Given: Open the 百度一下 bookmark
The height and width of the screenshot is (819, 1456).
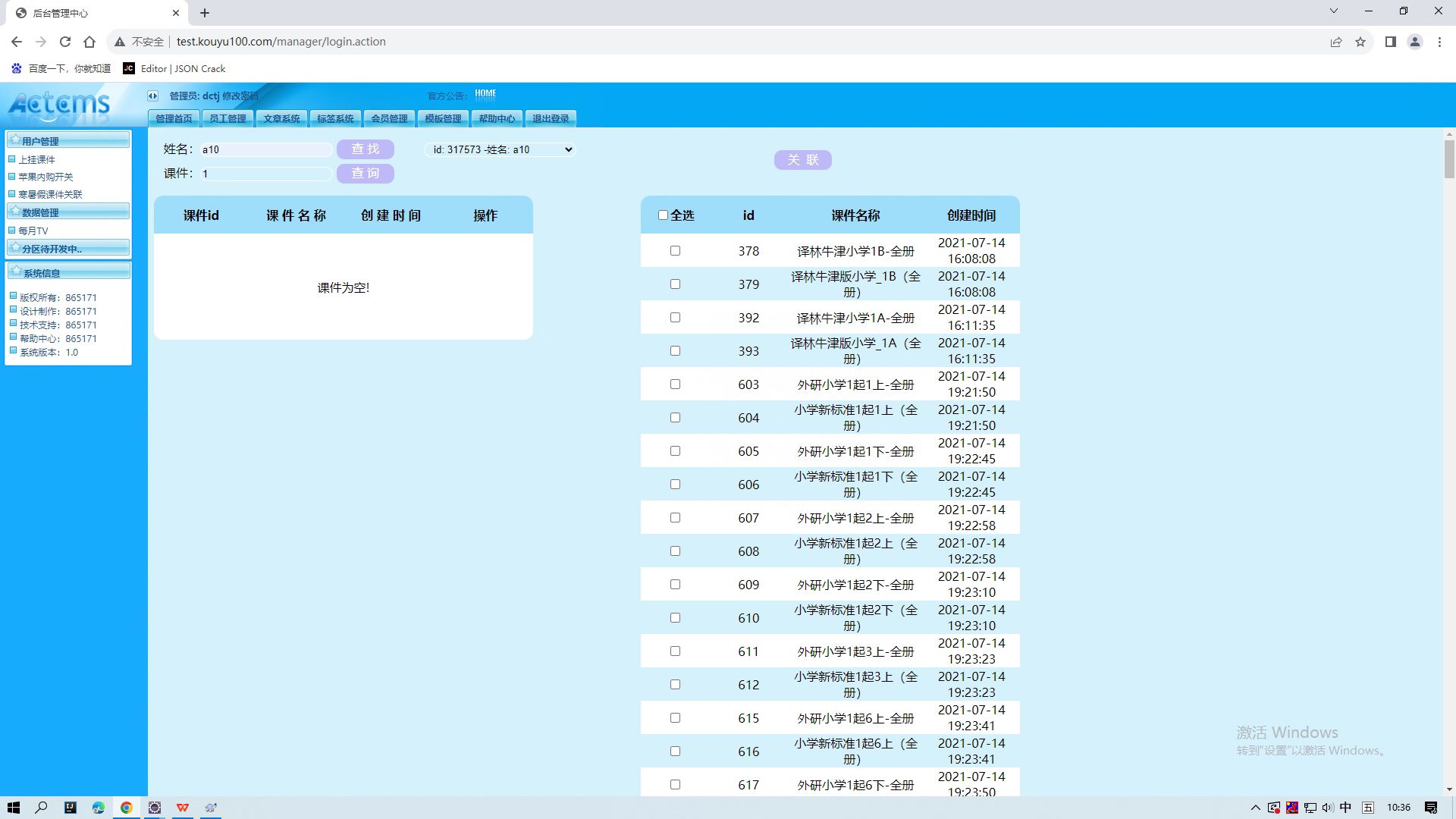Looking at the screenshot, I should pyautogui.click(x=61, y=68).
